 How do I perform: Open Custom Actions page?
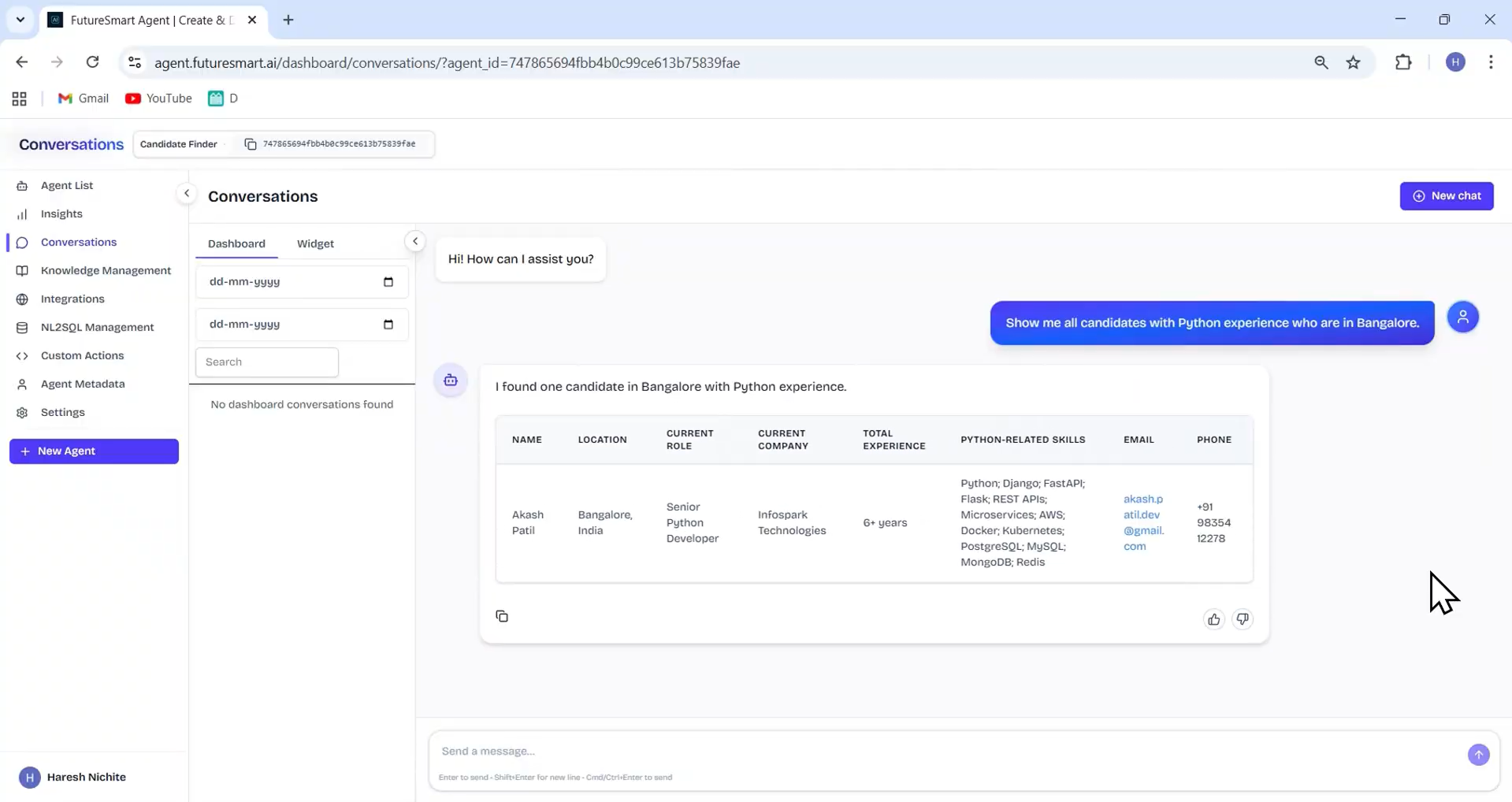click(82, 355)
